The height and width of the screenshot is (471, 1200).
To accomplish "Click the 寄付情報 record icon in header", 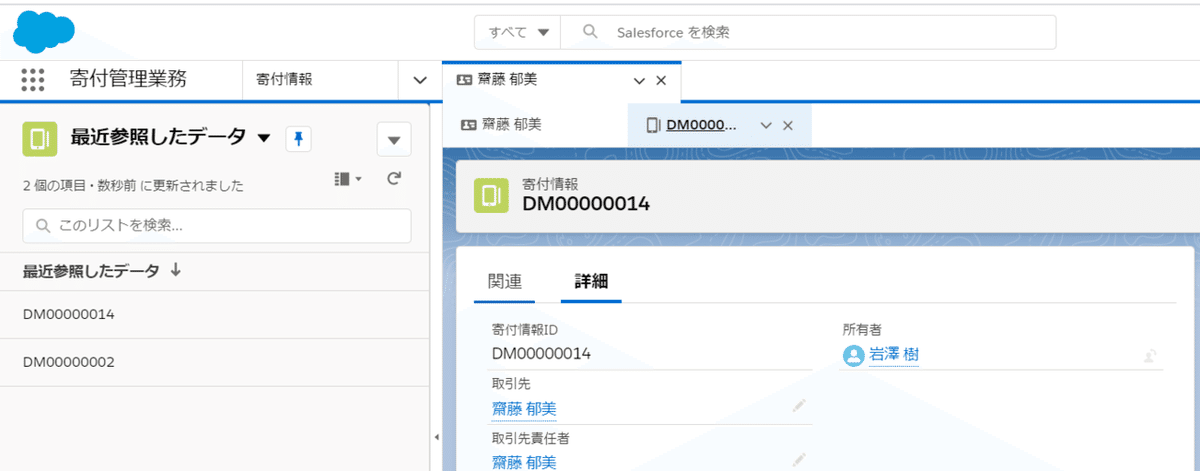I will 491,194.
